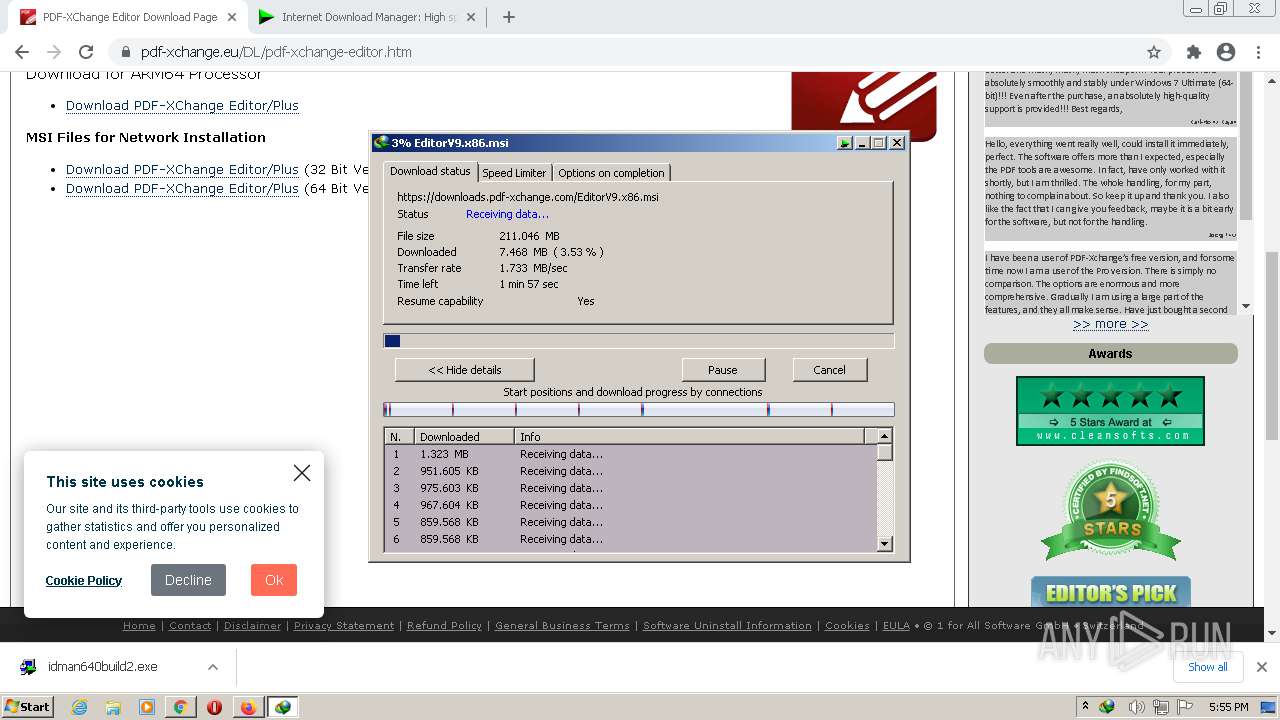The height and width of the screenshot is (720, 1280).
Task: Open Windows Explorer folder in taskbar
Action: click(113, 707)
